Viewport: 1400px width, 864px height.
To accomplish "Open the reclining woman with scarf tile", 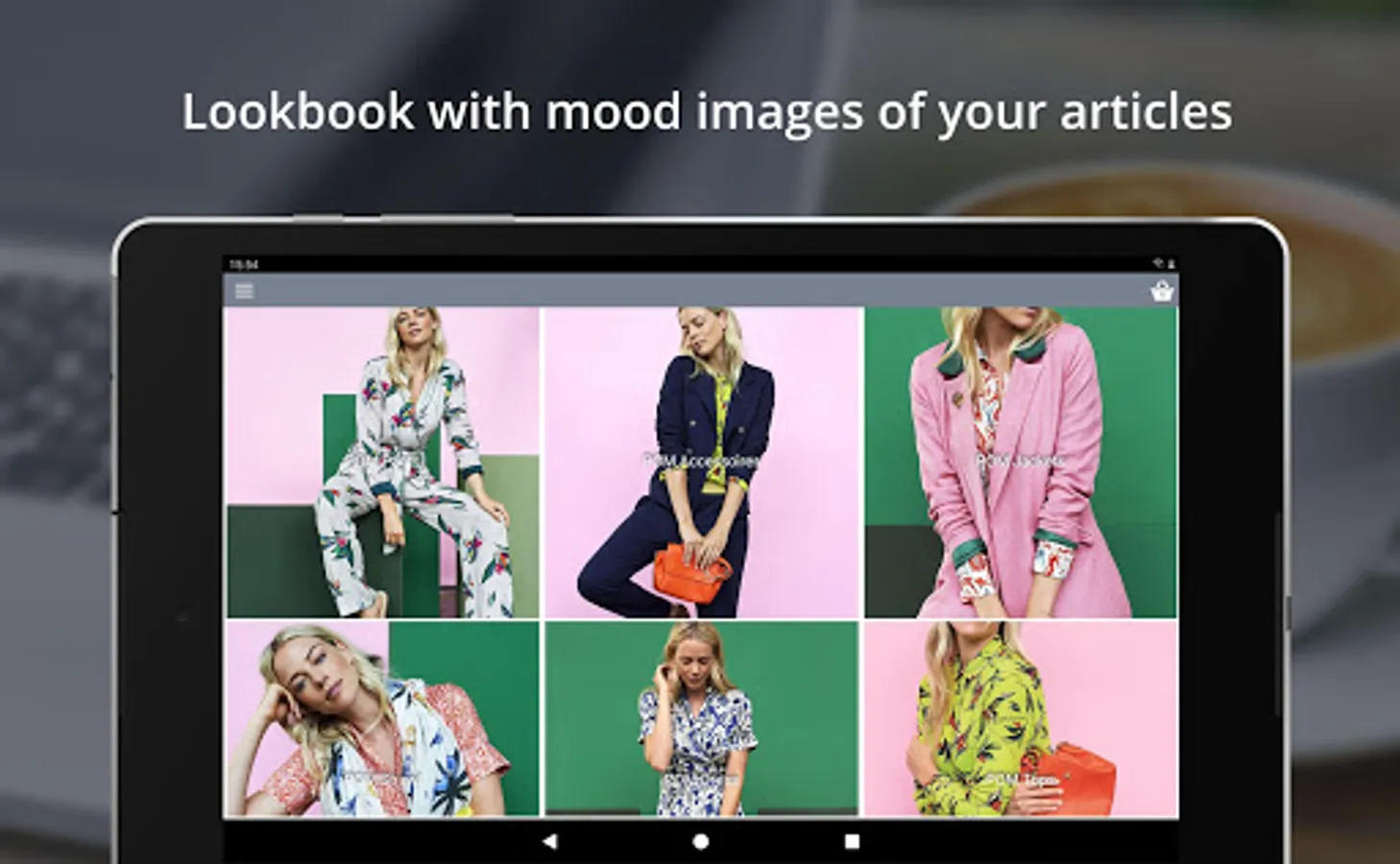I will (x=382, y=719).
